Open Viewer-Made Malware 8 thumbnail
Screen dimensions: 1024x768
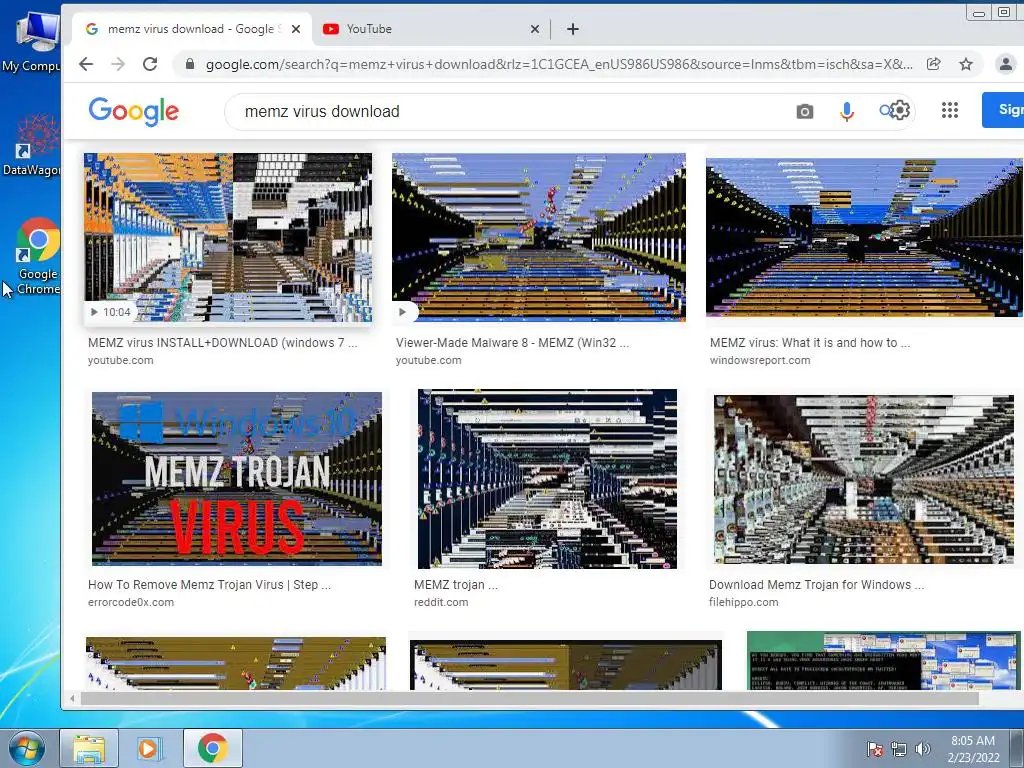pyautogui.click(x=539, y=238)
